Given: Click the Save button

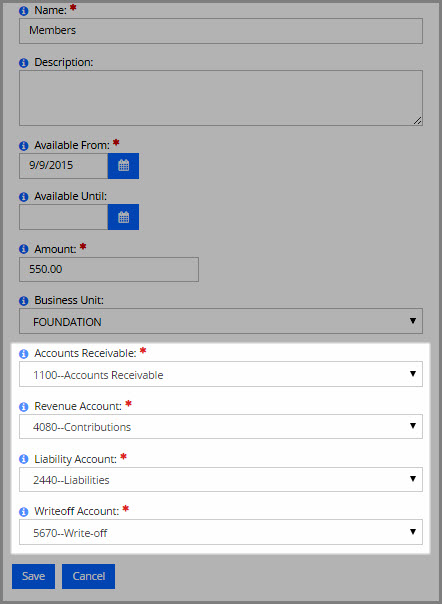Looking at the screenshot, I should click(x=34, y=576).
